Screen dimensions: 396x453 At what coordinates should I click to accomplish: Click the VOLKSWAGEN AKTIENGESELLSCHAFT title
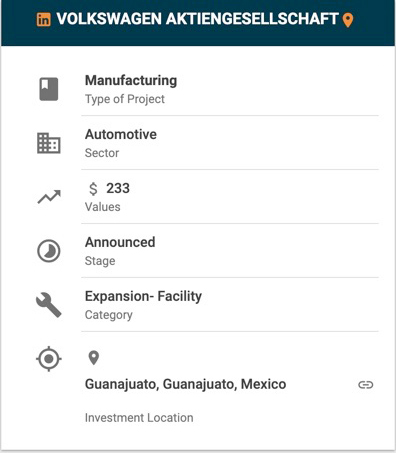[x=197, y=19]
